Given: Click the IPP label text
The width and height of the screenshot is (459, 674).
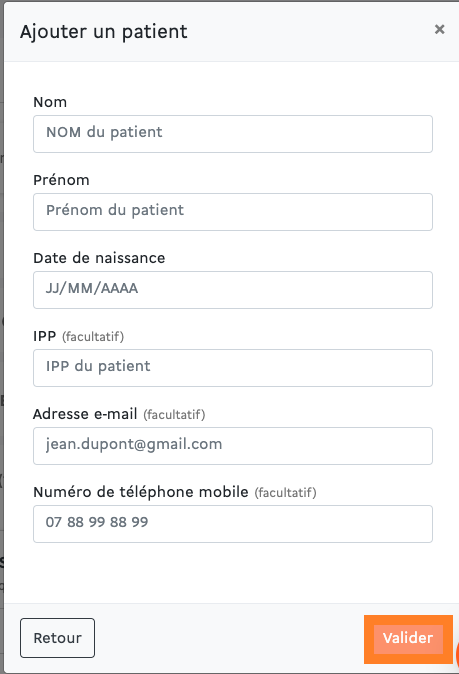Looking at the screenshot, I should (x=45, y=336).
